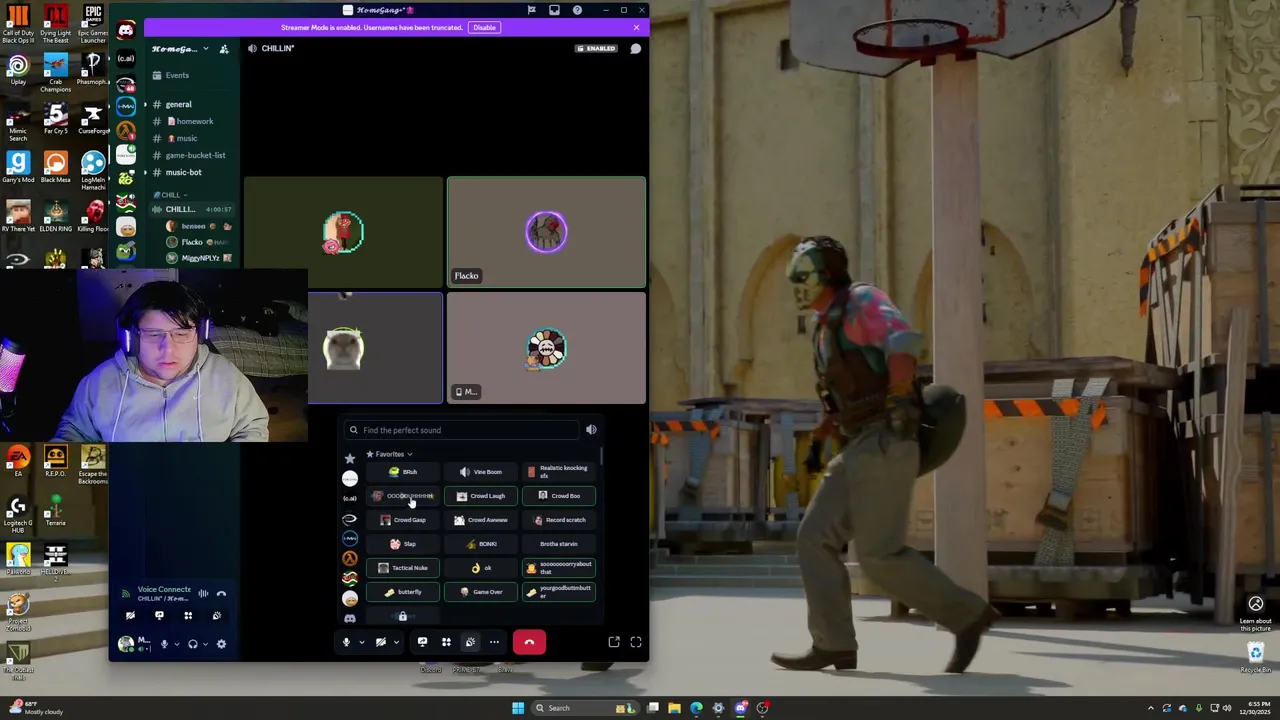The width and height of the screenshot is (1280, 720).
Task: Open the game-bucket-list channel
Action: pyautogui.click(x=190, y=155)
